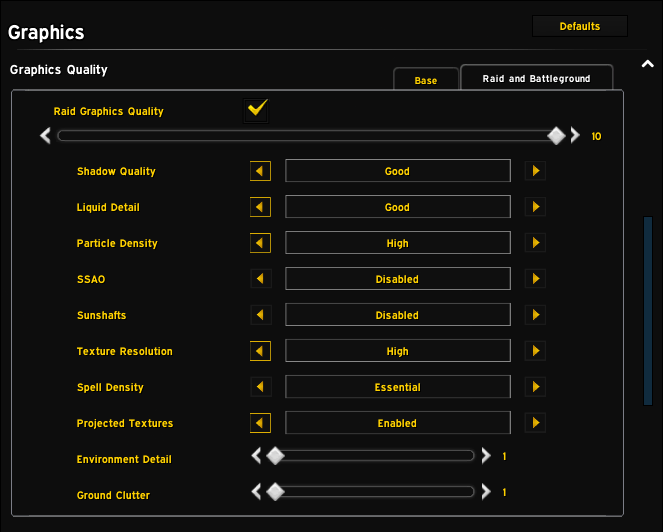Image resolution: width=663 pixels, height=532 pixels.
Task: Click the Ground Clutter slider handle
Action: [x=275, y=492]
